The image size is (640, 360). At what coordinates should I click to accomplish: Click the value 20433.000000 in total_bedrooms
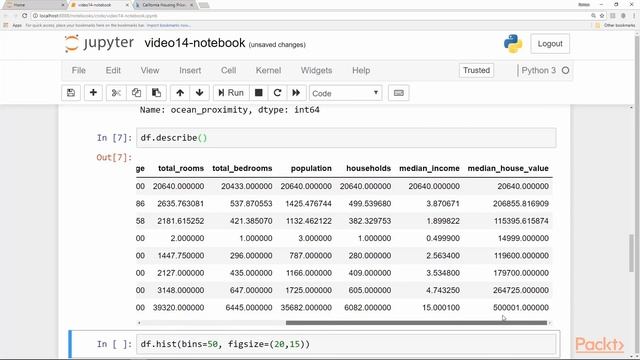[247, 187]
